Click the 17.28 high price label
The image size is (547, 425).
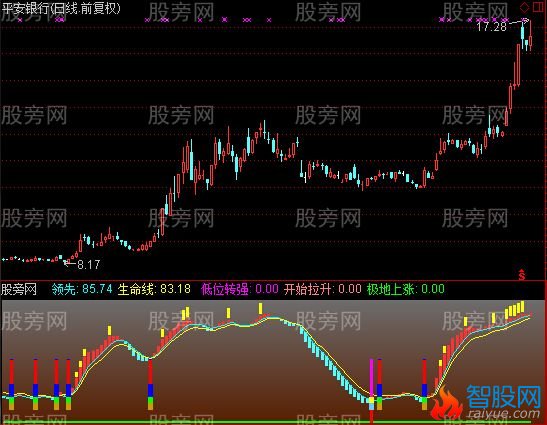click(x=491, y=27)
